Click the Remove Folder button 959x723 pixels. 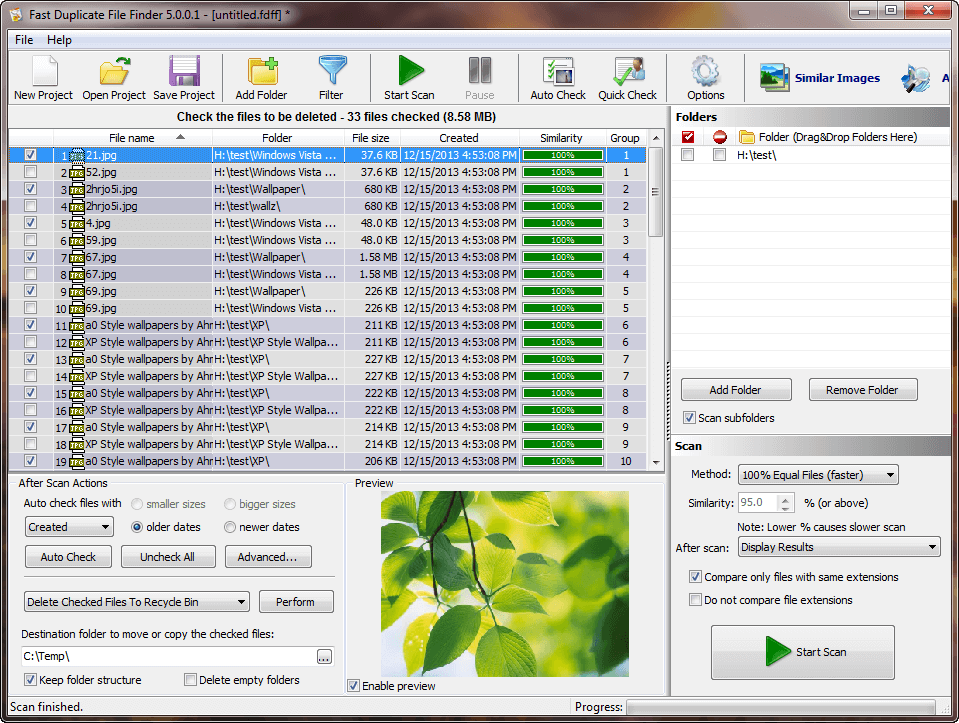coord(862,389)
